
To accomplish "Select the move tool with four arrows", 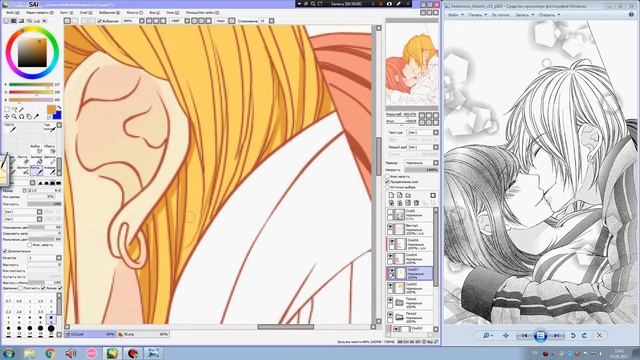I will [7, 117].
